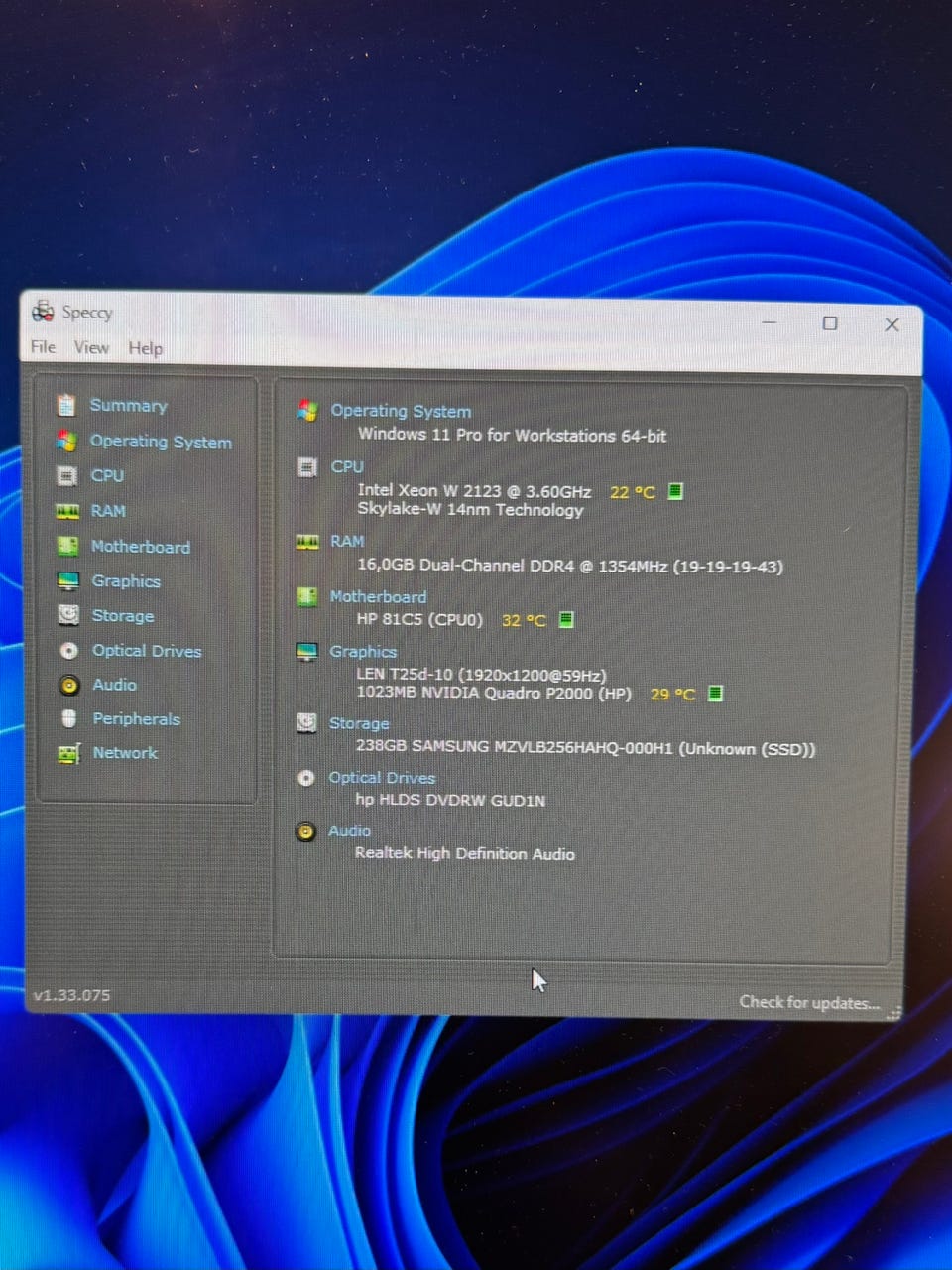Click the Graphics monitor icon in sidebar
The width and height of the screenshot is (952, 1270).
point(68,580)
